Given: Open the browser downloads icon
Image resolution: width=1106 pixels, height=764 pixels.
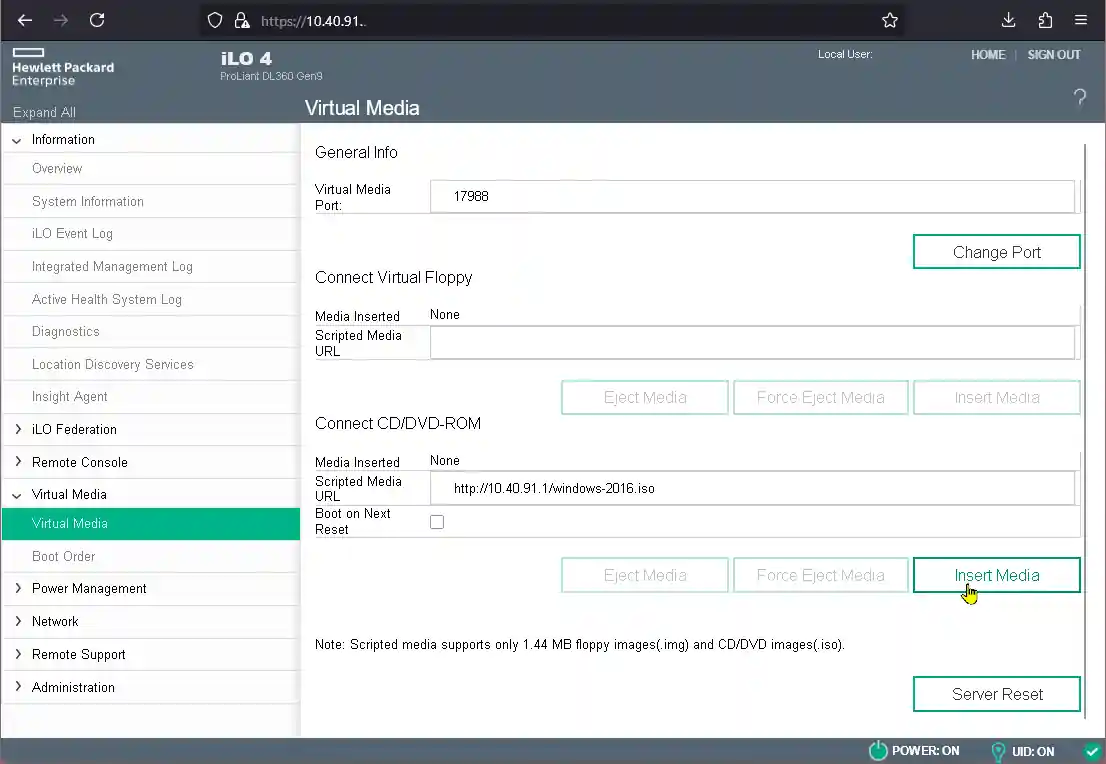Looking at the screenshot, I should [1009, 20].
